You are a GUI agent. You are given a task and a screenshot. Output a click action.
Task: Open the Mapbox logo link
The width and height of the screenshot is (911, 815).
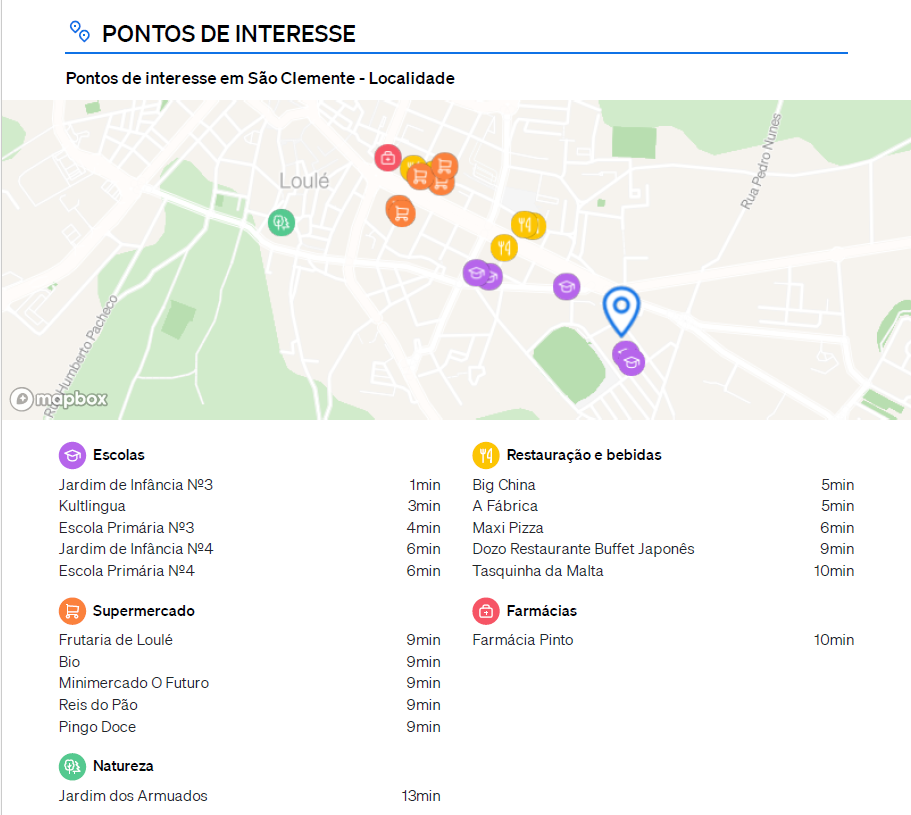pyautogui.click(x=59, y=399)
